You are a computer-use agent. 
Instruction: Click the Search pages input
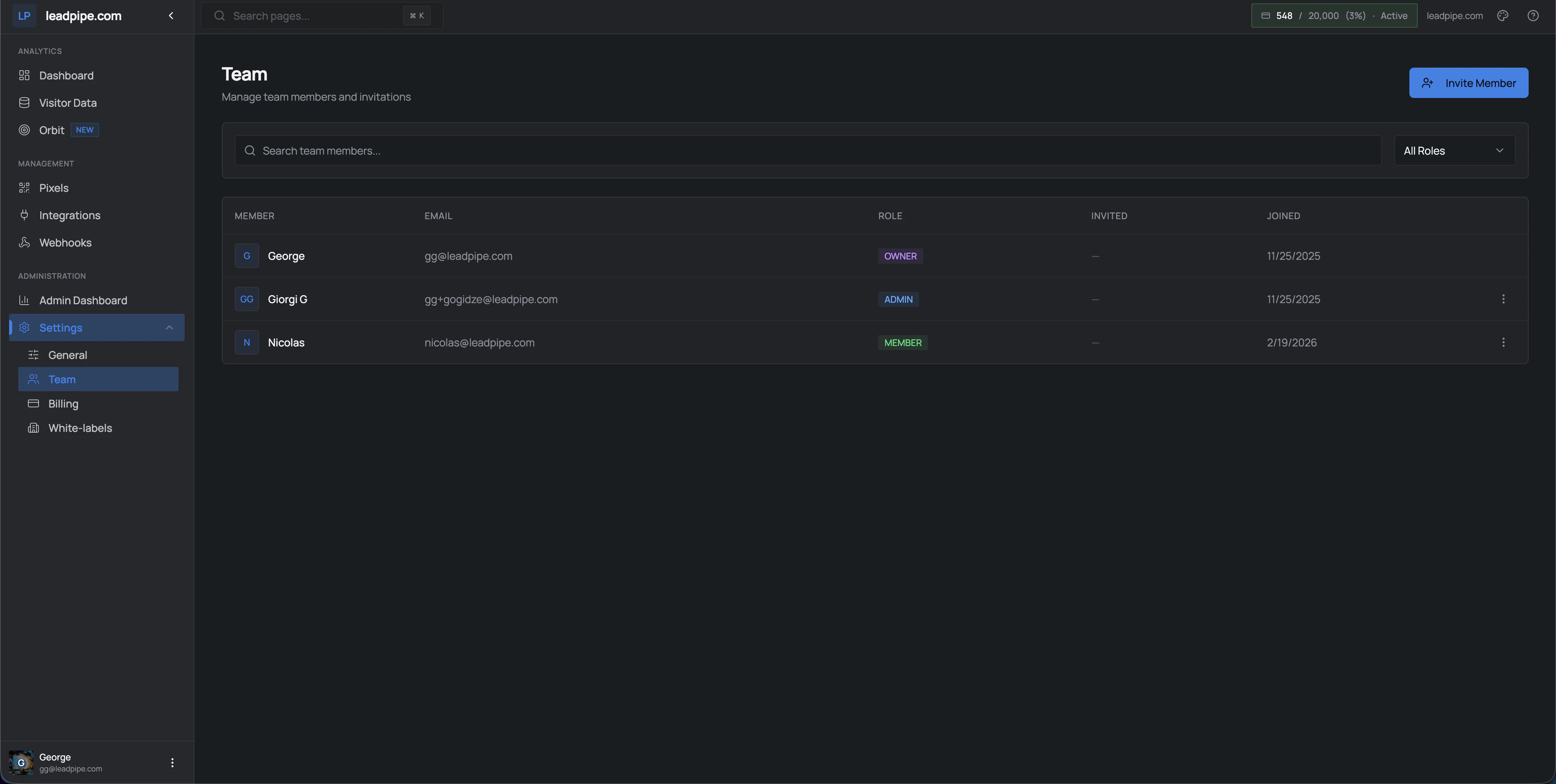(314, 16)
